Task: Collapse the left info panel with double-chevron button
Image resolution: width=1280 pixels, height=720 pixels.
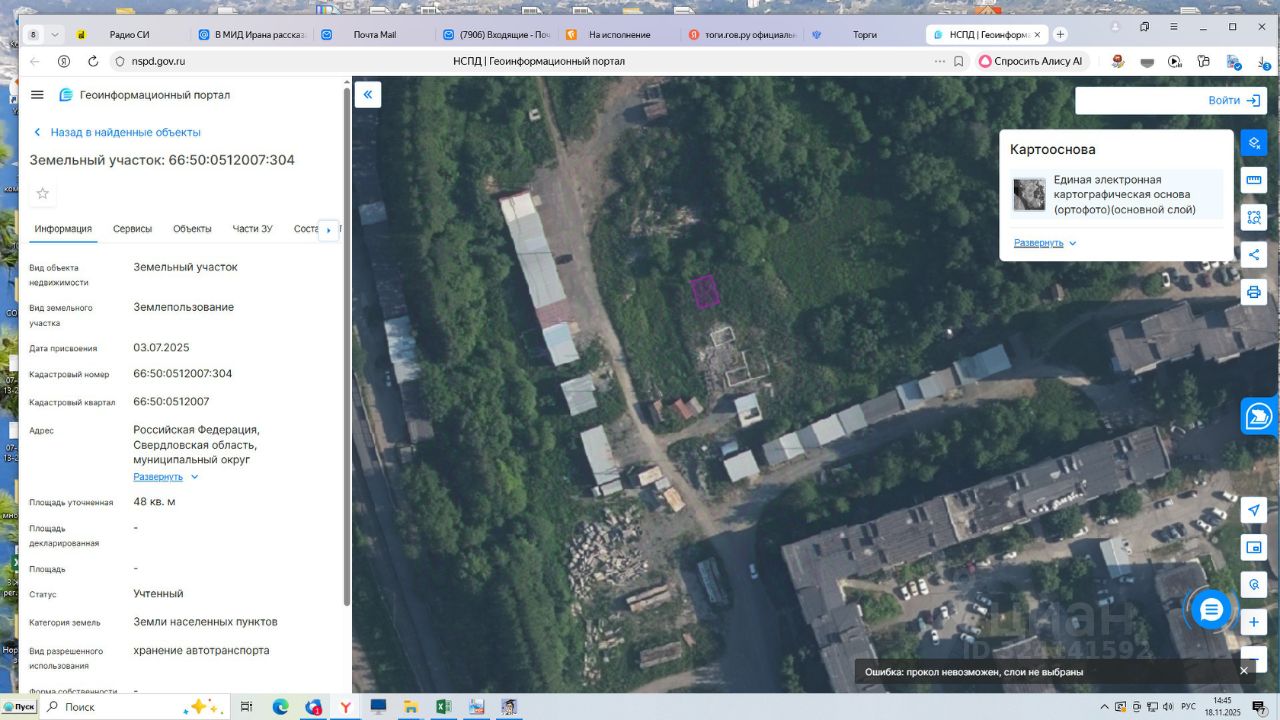Action: click(368, 95)
